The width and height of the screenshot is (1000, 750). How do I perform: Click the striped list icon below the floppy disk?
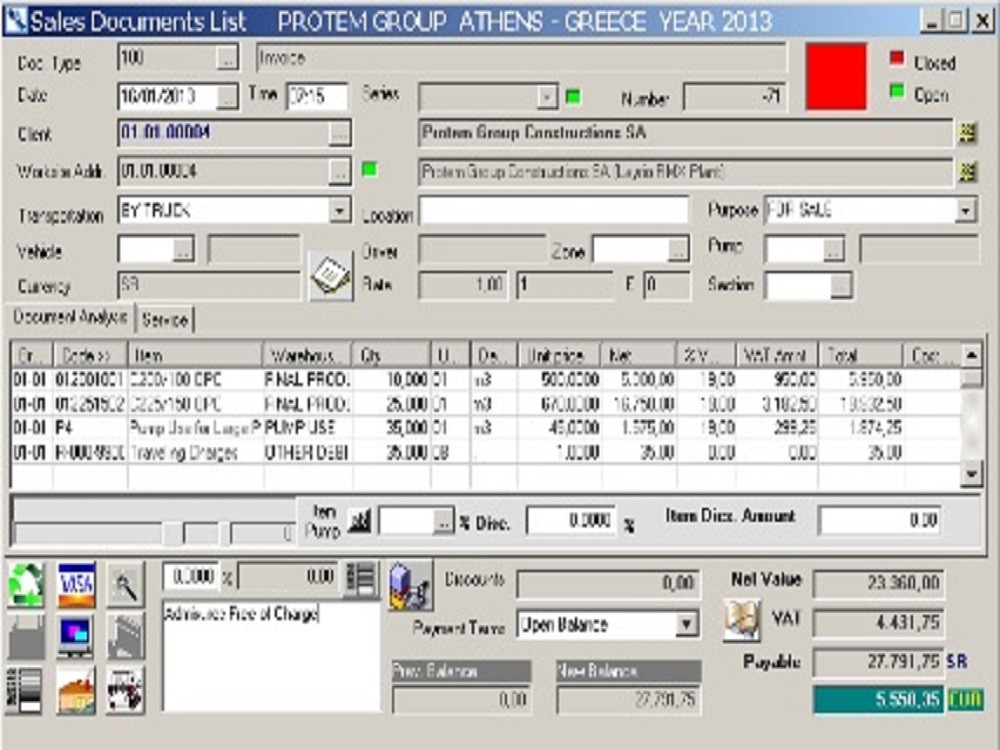(24, 690)
